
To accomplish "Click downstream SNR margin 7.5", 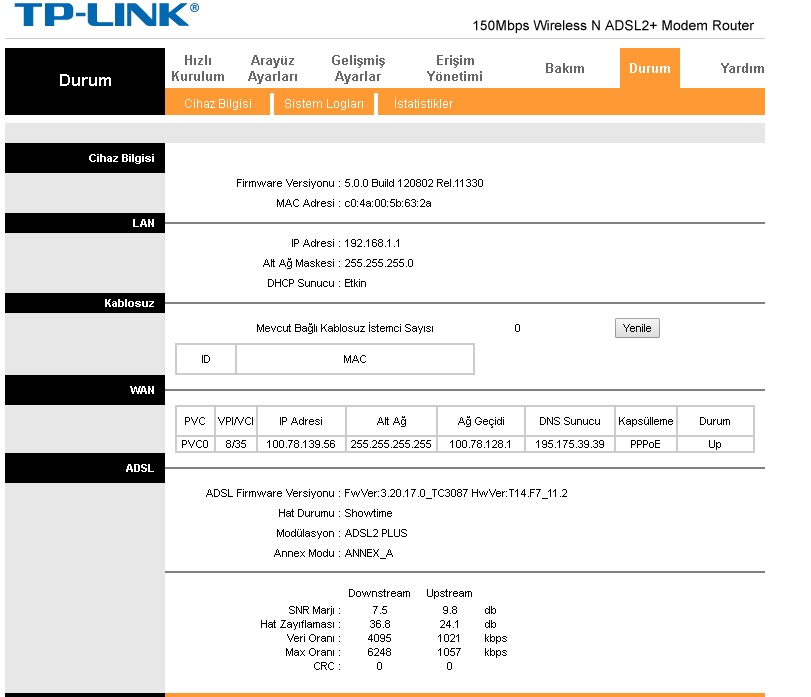I will pos(380,610).
